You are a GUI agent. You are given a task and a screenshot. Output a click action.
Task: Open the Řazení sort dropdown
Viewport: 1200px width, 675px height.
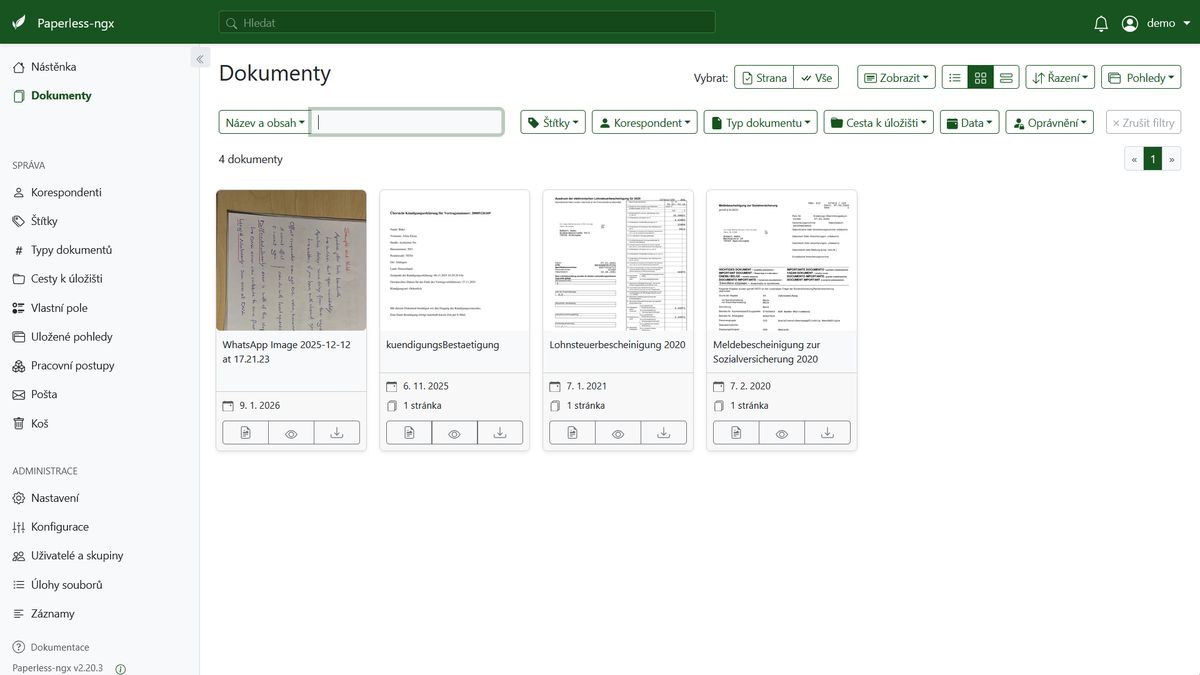click(x=1059, y=78)
